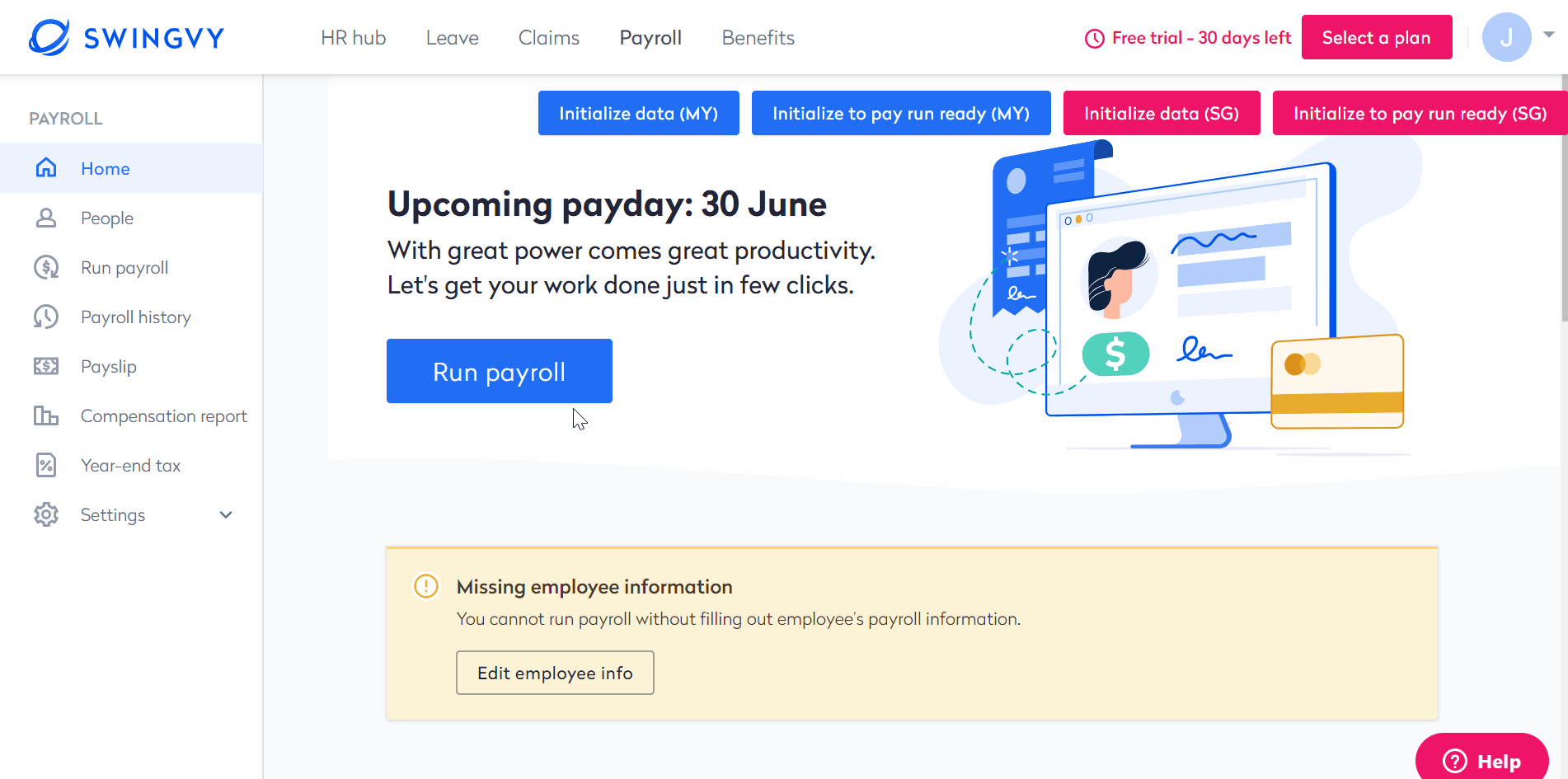Click the J user avatar
1568x779 pixels.
pyautogui.click(x=1506, y=37)
